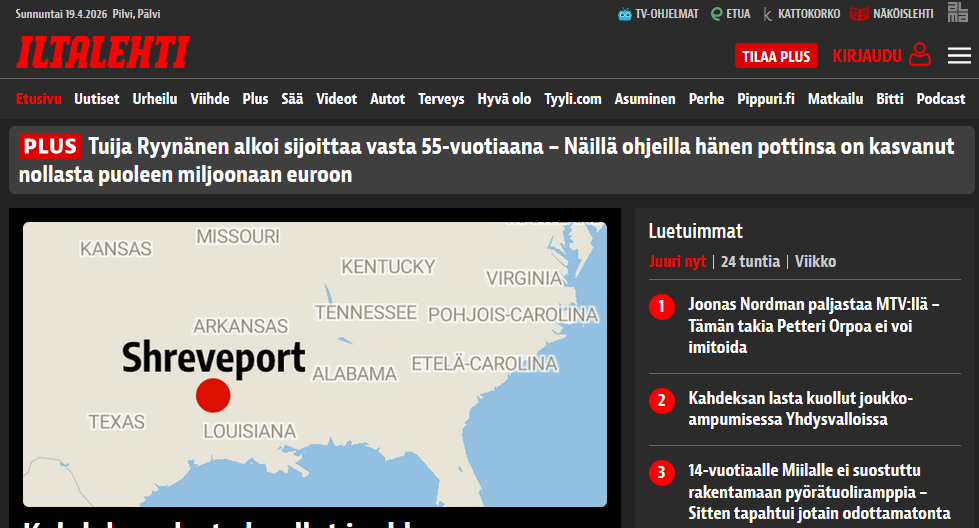Screen dimensions: 979x528
Task: Open the Podcast section
Action: tap(941, 99)
